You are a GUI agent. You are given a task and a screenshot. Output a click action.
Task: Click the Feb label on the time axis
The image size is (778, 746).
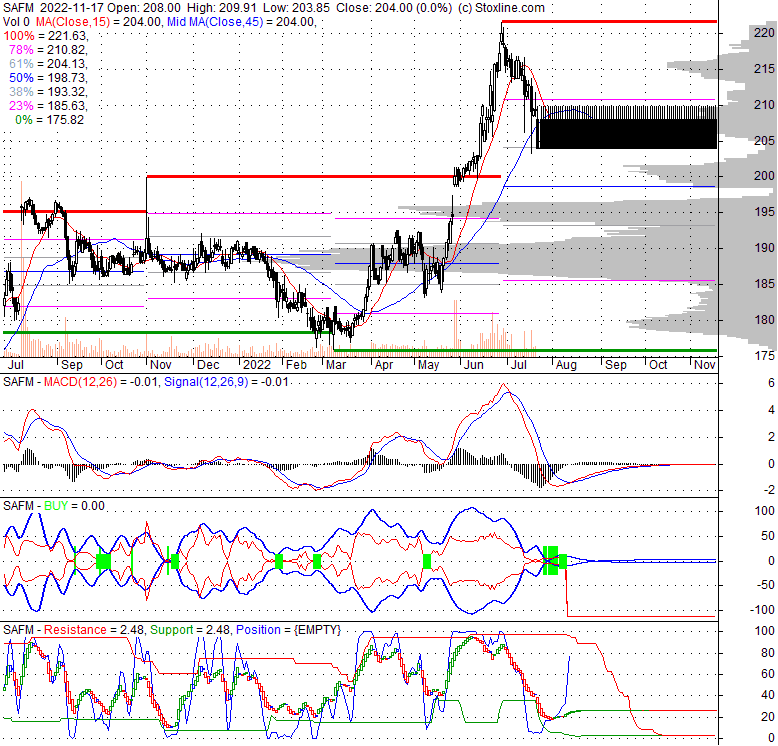(296, 365)
